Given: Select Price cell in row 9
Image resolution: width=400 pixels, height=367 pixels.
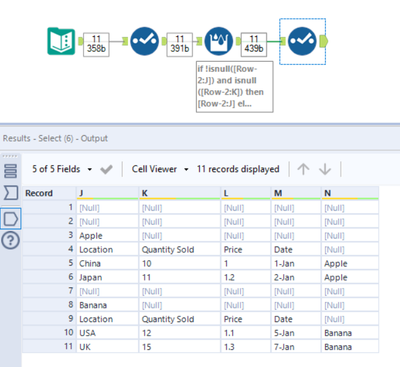Looking at the screenshot, I should [x=246, y=319].
